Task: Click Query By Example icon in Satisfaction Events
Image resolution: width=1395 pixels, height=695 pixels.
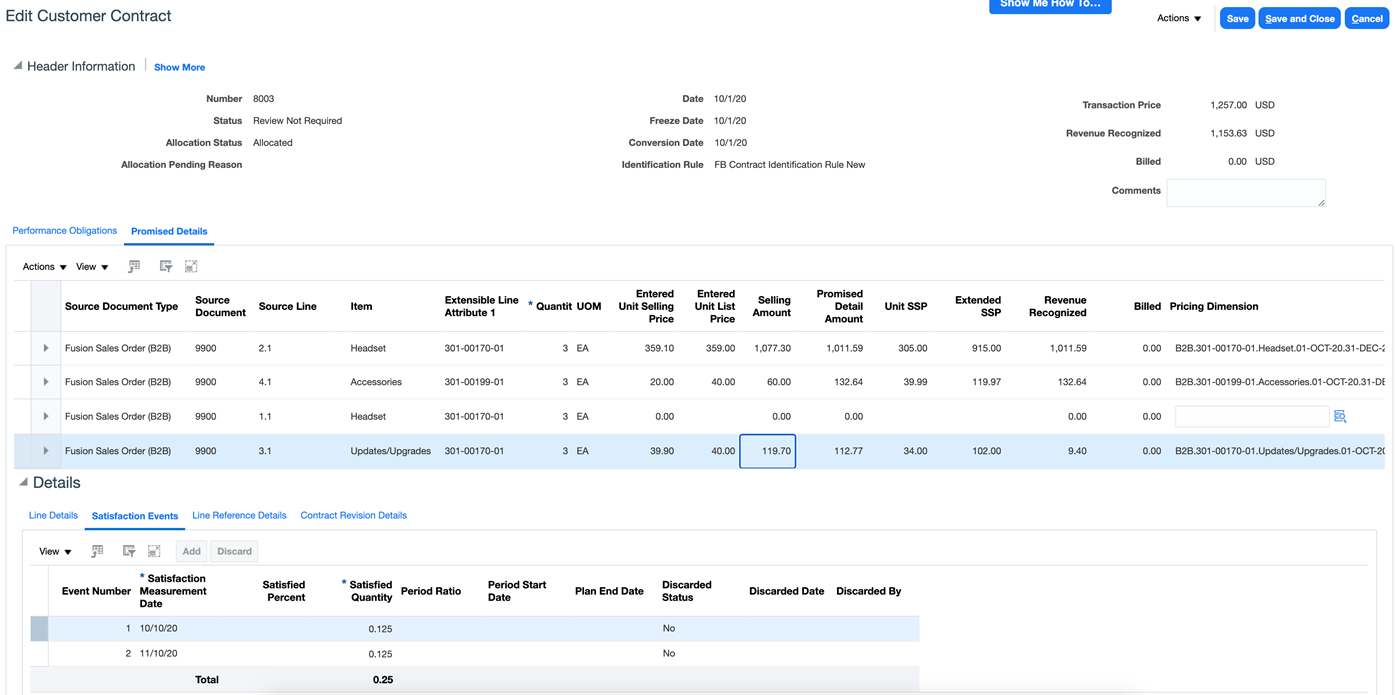Action: (129, 551)
